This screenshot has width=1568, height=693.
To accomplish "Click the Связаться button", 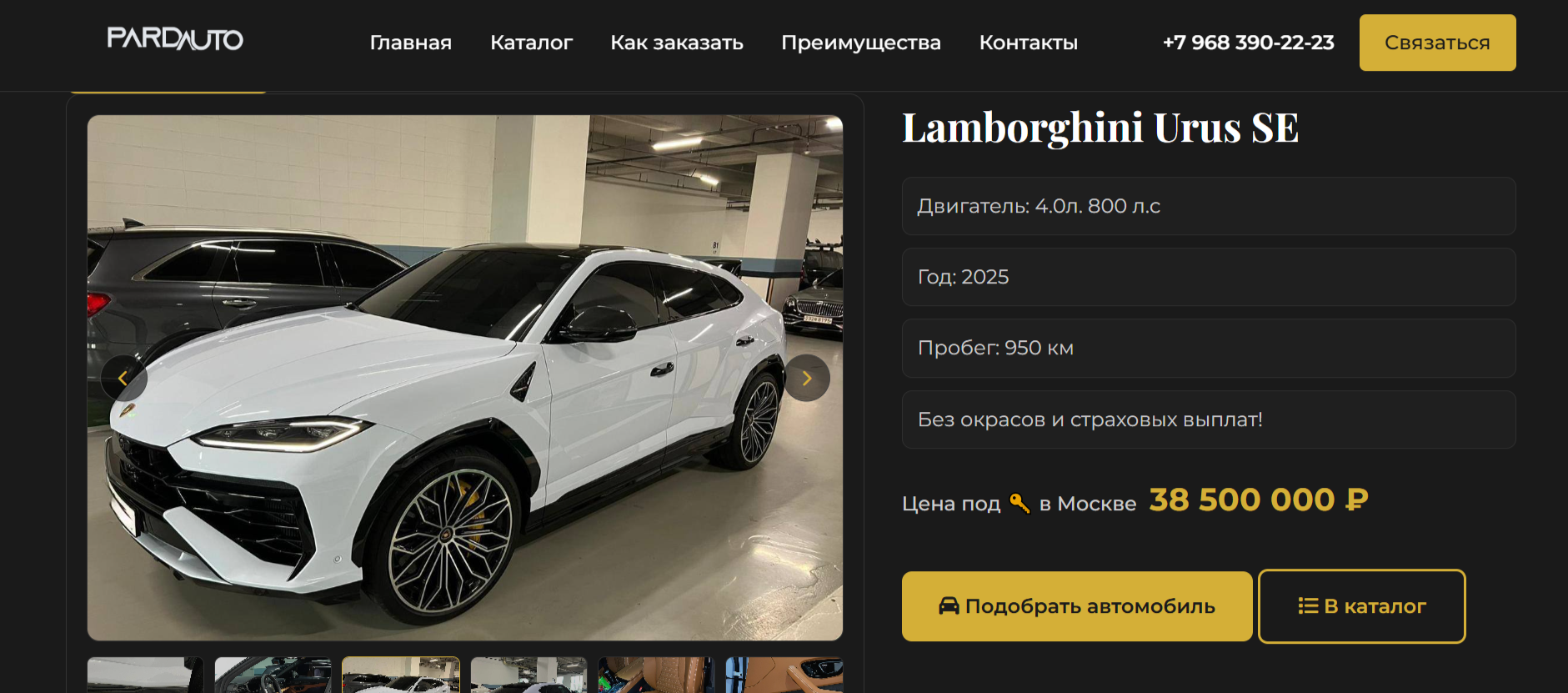I will pos(1438,43).
